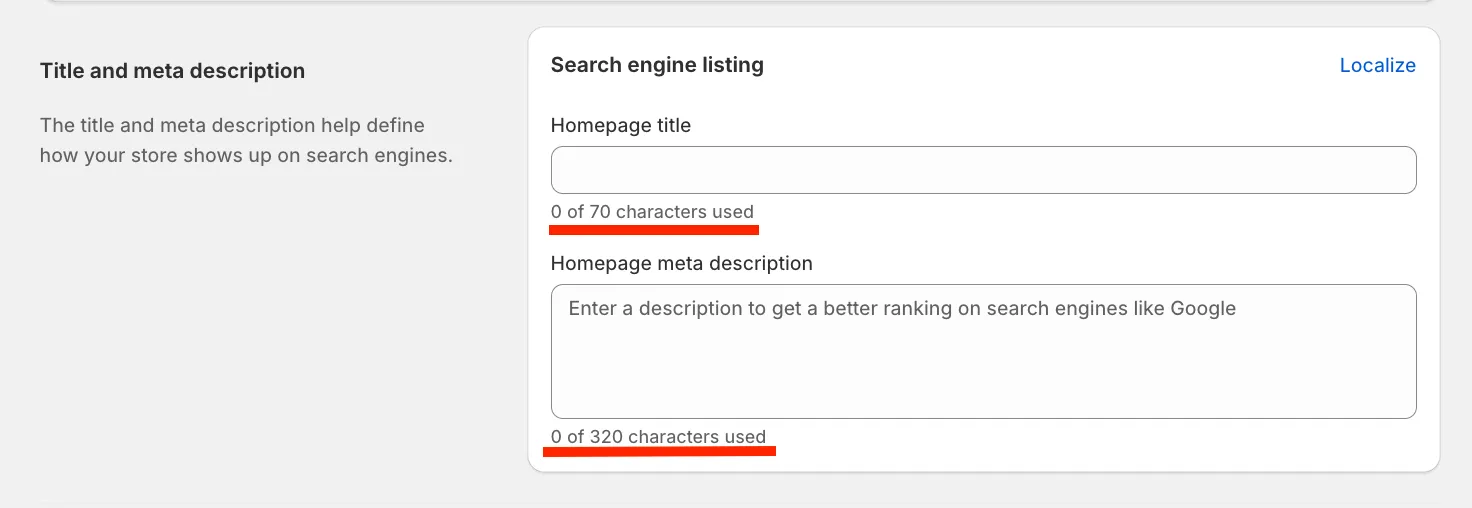Click the word "Google" in the placeholder
Viewport: 1472px width, 508px height.
[1203, 308]
